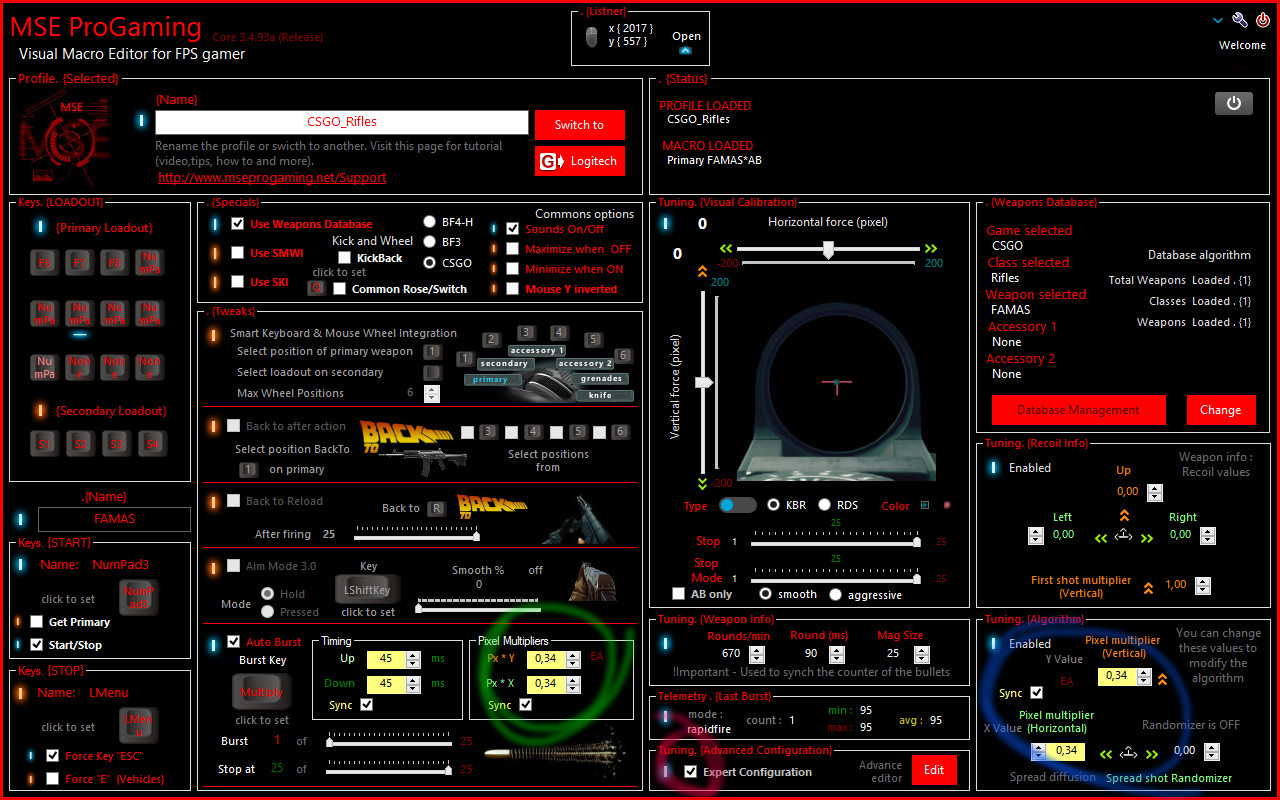Expand the blue chevron next to wrench

(x=1218, y=20)
